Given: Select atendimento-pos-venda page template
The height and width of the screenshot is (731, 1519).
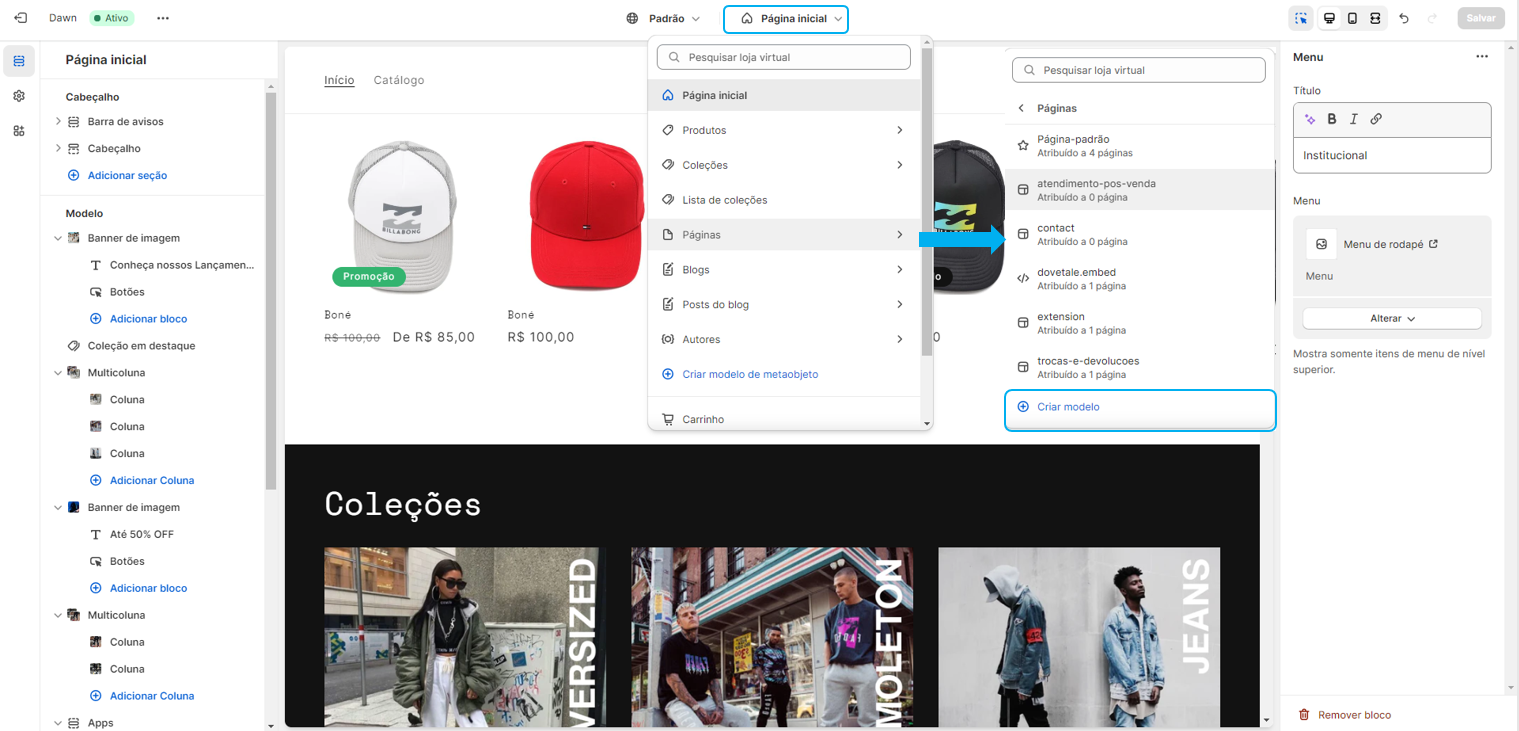Looking at the screenshot, I should 1140,190.
